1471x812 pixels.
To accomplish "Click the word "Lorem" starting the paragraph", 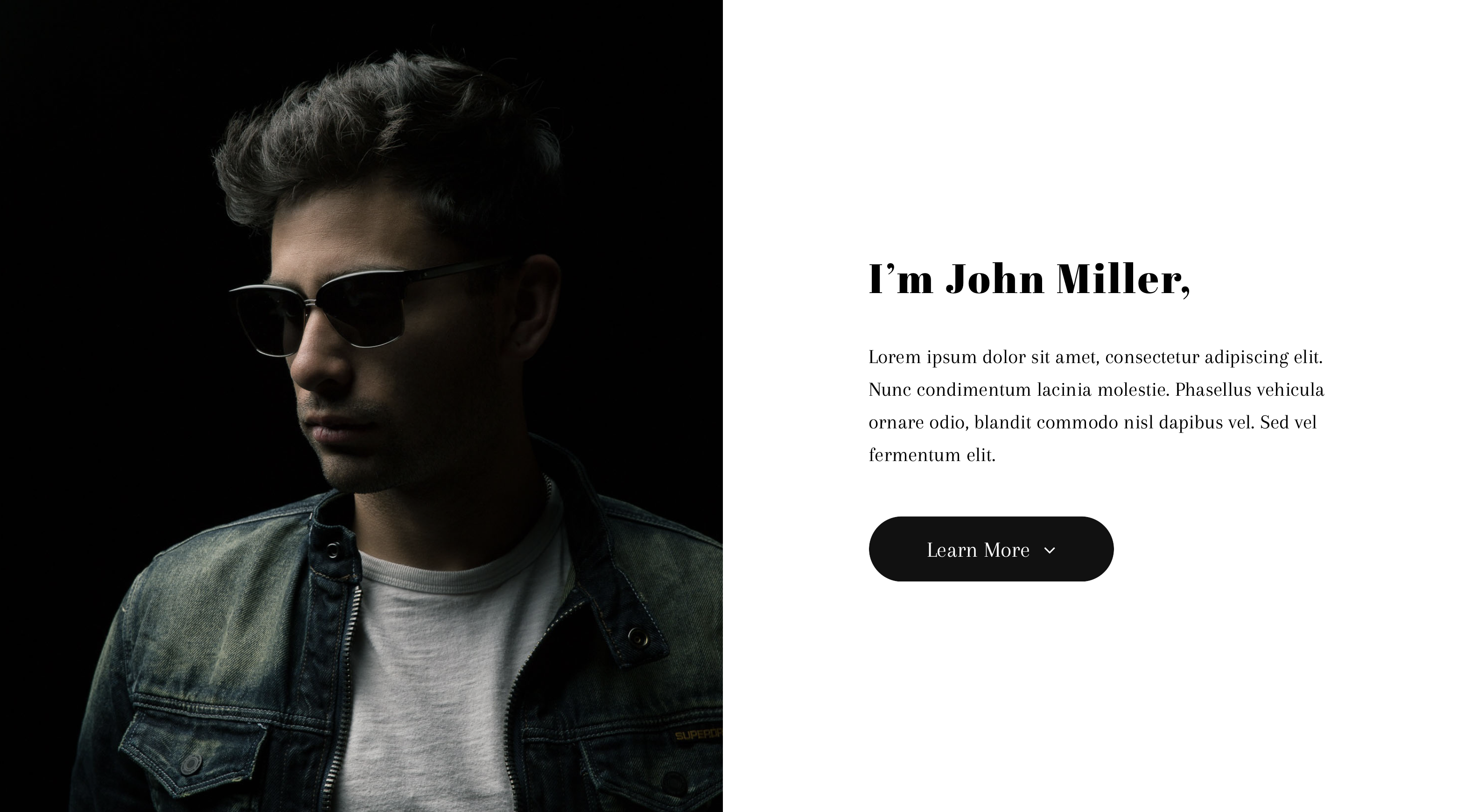I will [895, 357].
